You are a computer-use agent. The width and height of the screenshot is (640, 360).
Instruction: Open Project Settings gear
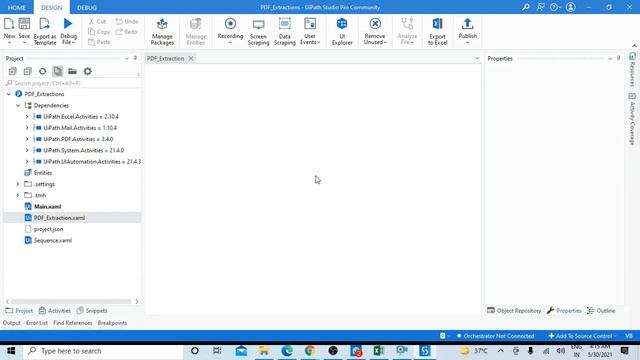pos(87,71)
